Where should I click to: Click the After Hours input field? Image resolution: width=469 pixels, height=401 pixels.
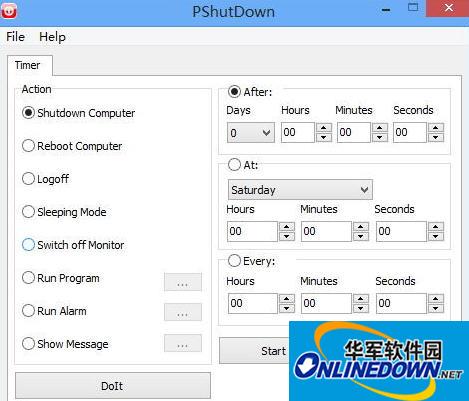coord(298,133)
